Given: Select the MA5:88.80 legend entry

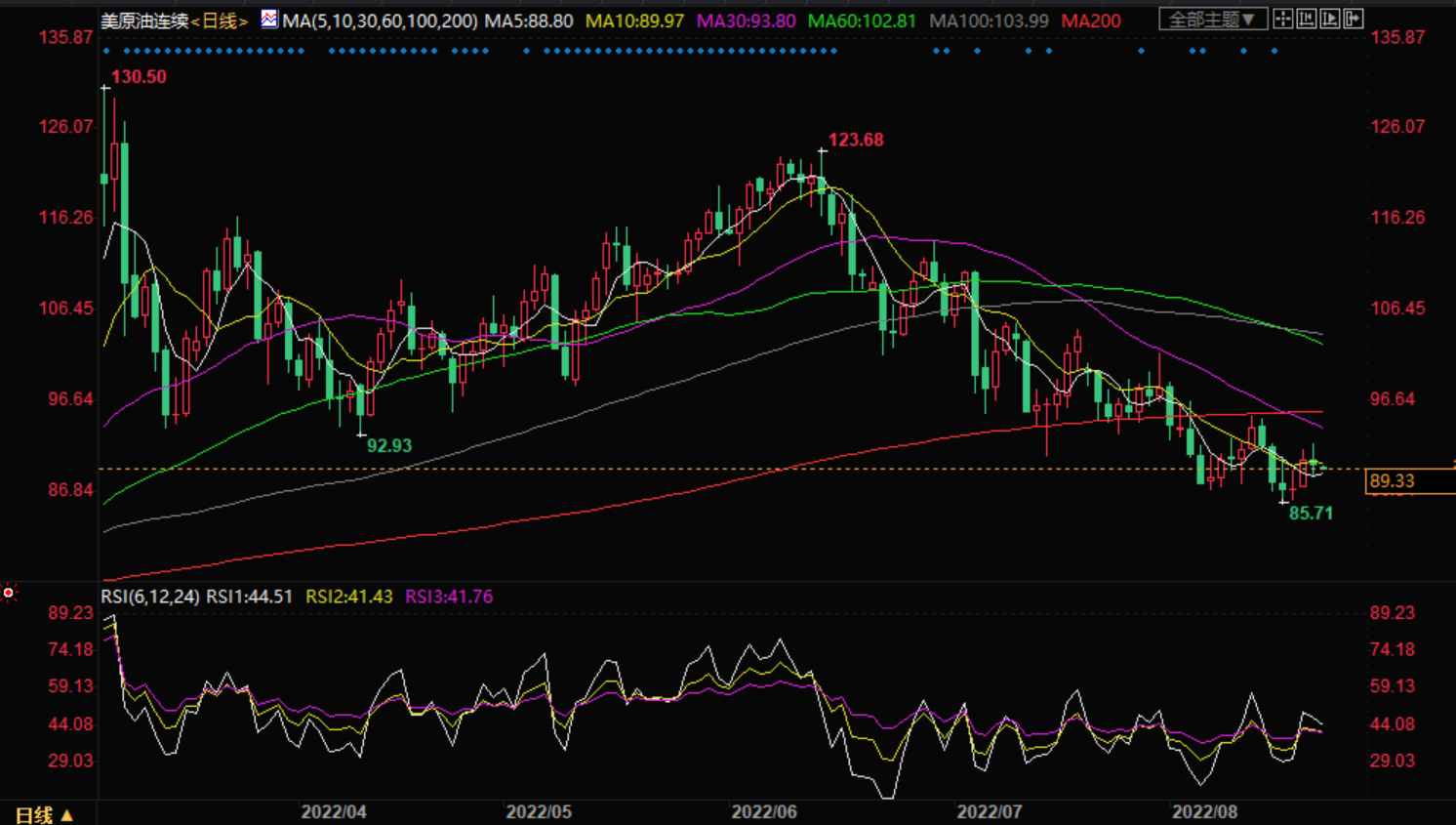Looking at the screenshot, I should click(x=529, y=21).
